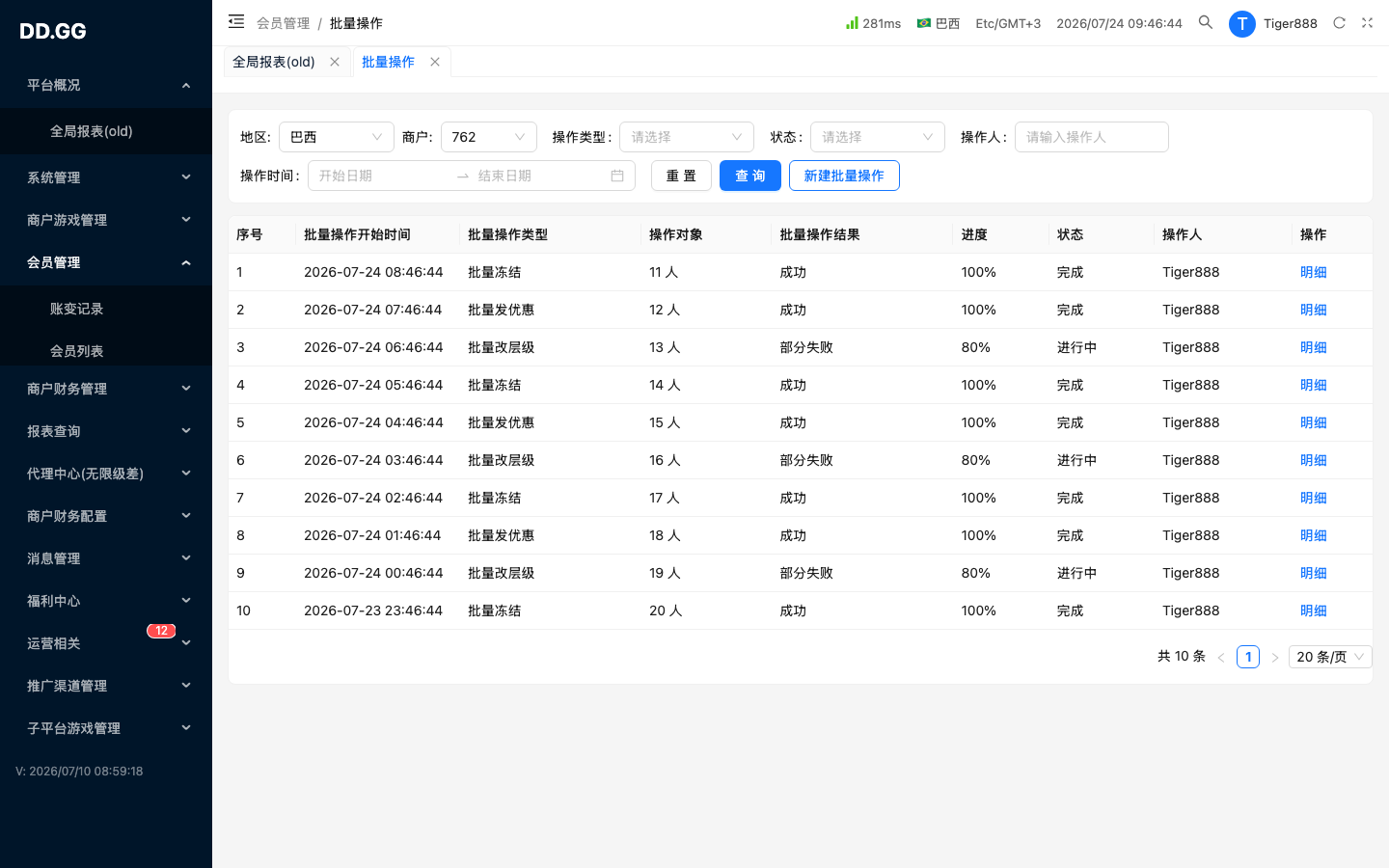Expand the 福利中心 sidebar menu
1389x868 pixels.
click(106, 601)
